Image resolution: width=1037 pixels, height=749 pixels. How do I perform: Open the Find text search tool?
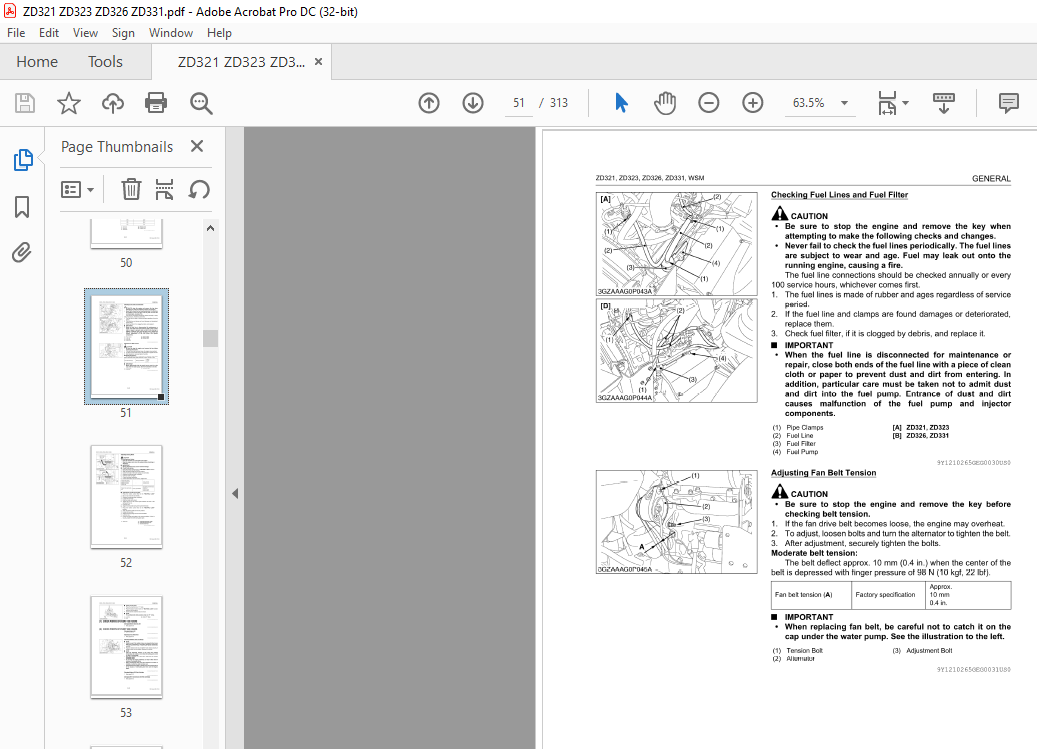coord(200,103)
